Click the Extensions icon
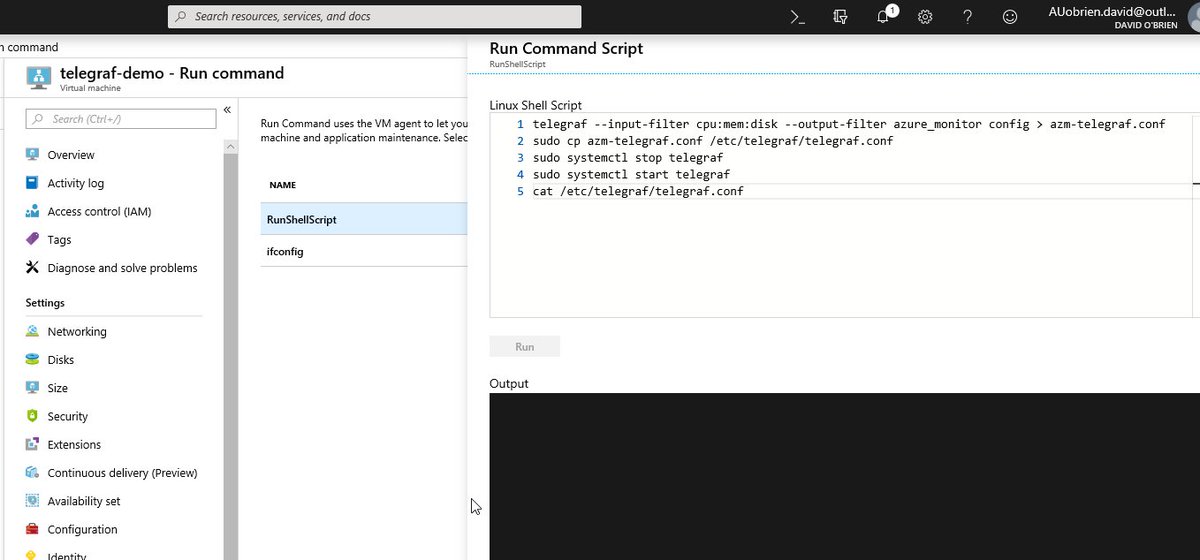The width and height of the screenshot is (1200, 560). coord(33,444)
